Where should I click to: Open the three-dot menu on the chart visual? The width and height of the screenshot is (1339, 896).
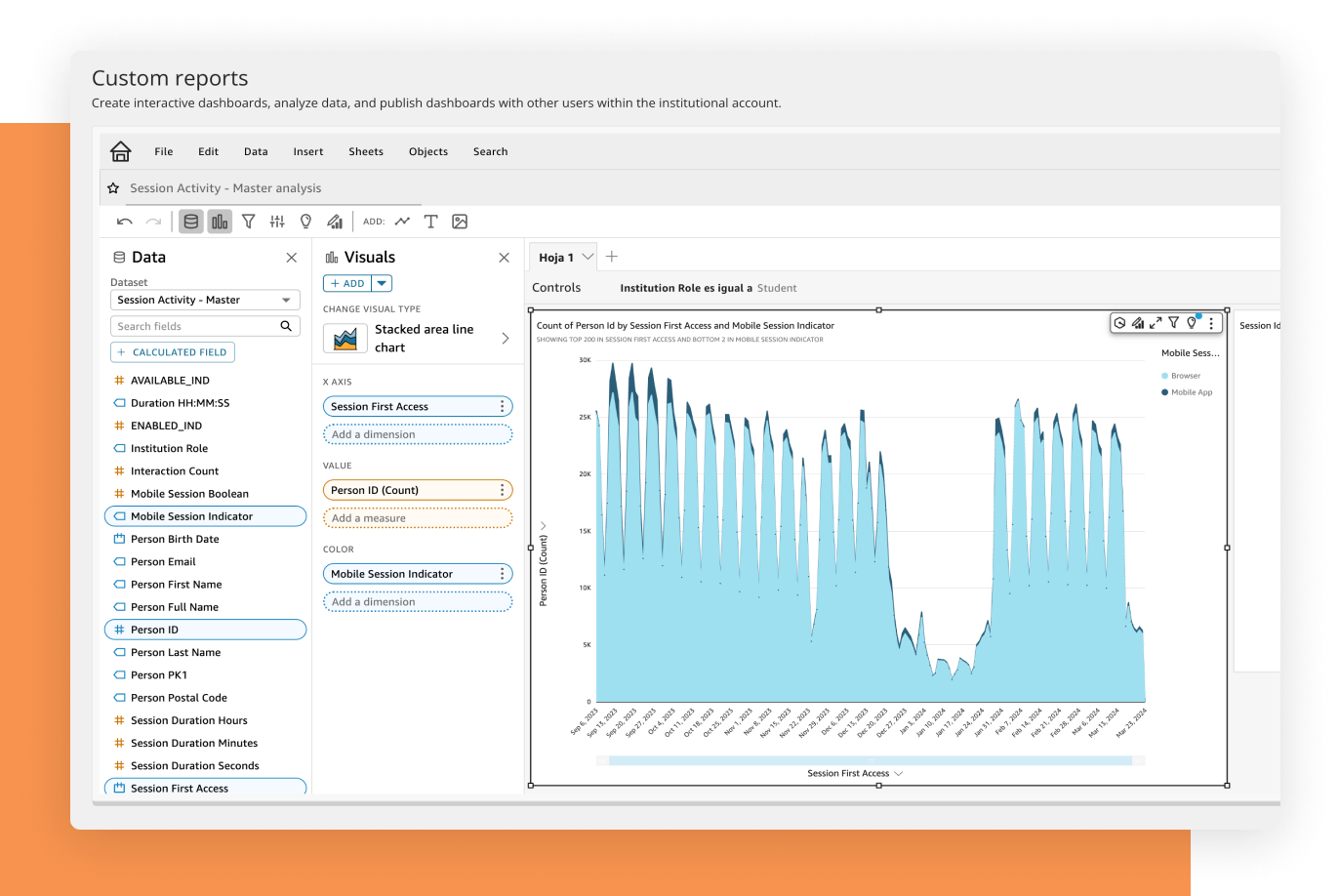pyautogui.click(x=1211, y=323)
